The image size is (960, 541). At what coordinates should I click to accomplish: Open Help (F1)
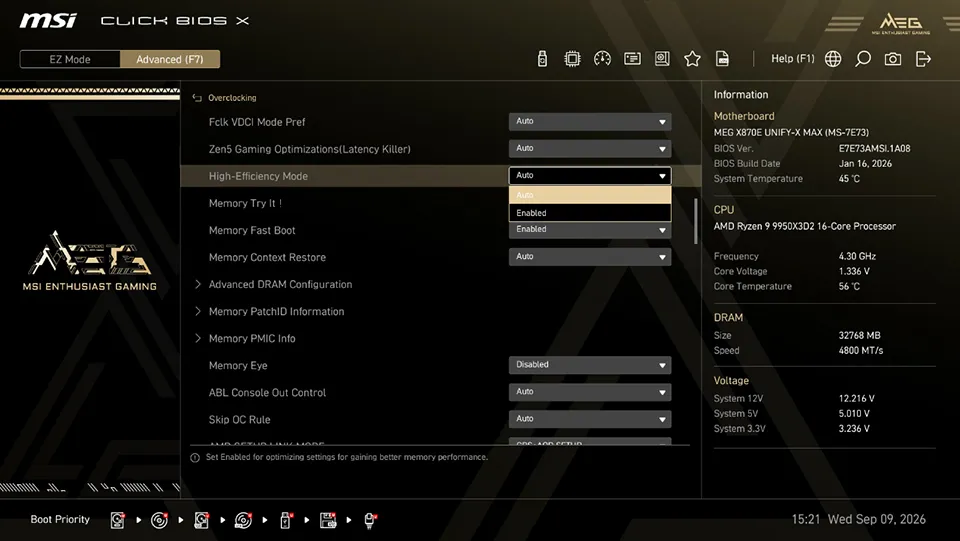(x=792, y=59)
